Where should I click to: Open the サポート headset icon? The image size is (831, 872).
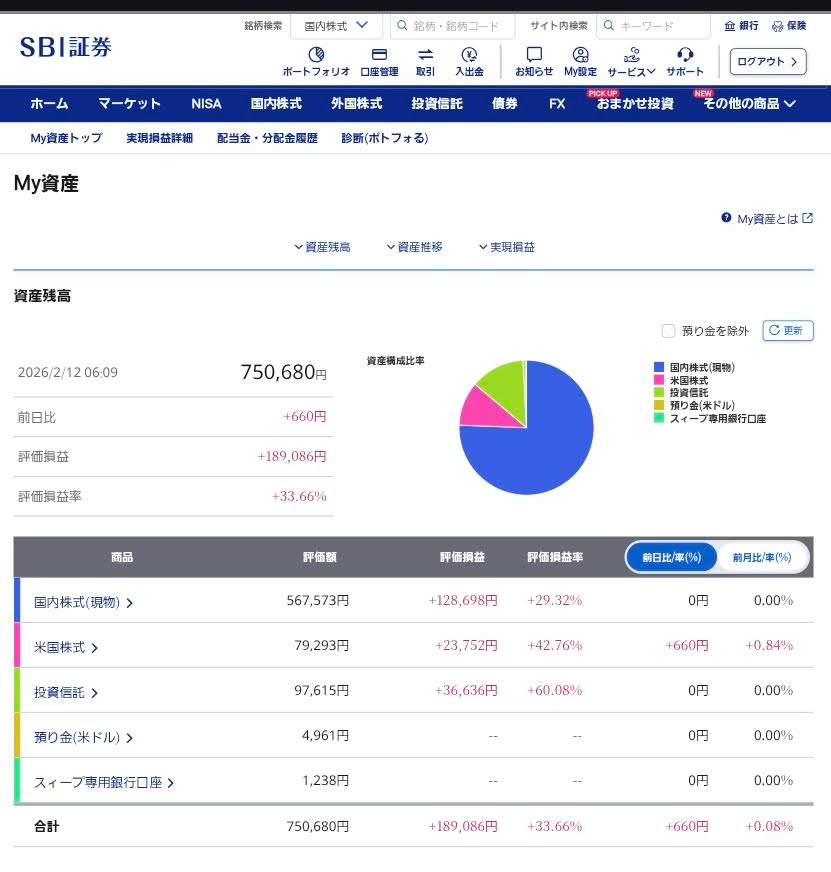pos(685,55)
